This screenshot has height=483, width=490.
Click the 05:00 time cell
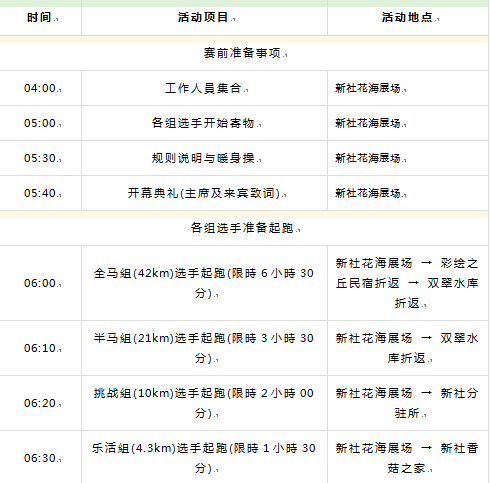(x=40, y=123)
